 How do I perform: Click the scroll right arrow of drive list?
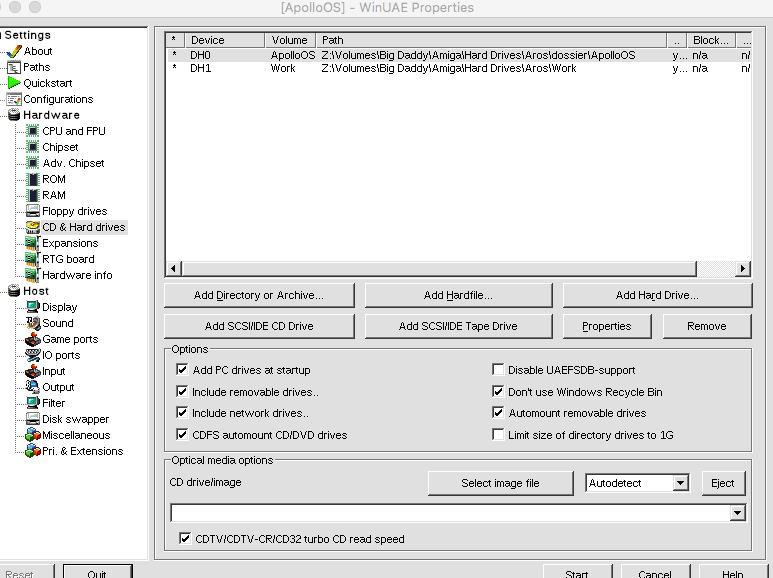coord(743,268)
